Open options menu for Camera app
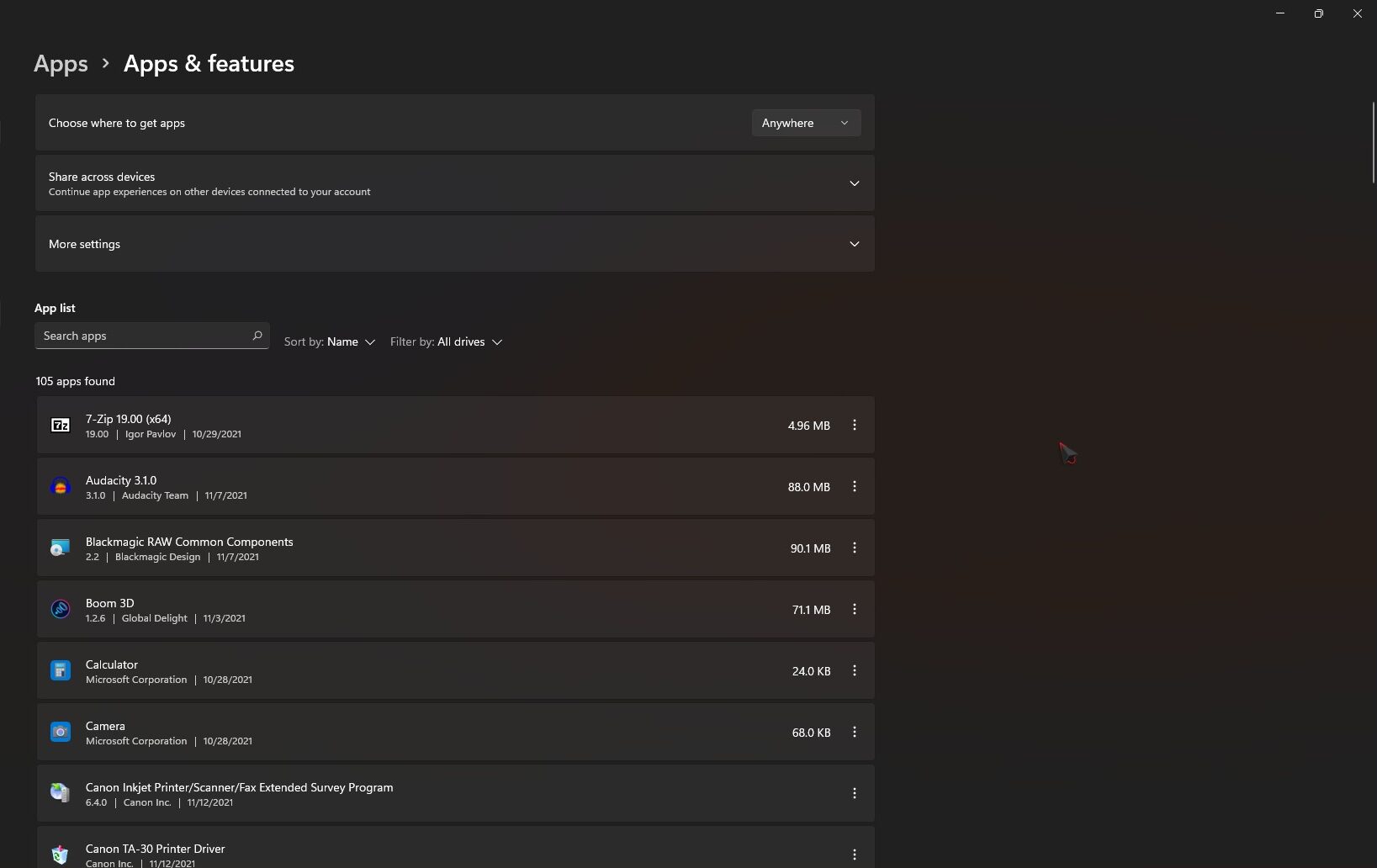This screenshot has height=868, width=1377. 854,733
